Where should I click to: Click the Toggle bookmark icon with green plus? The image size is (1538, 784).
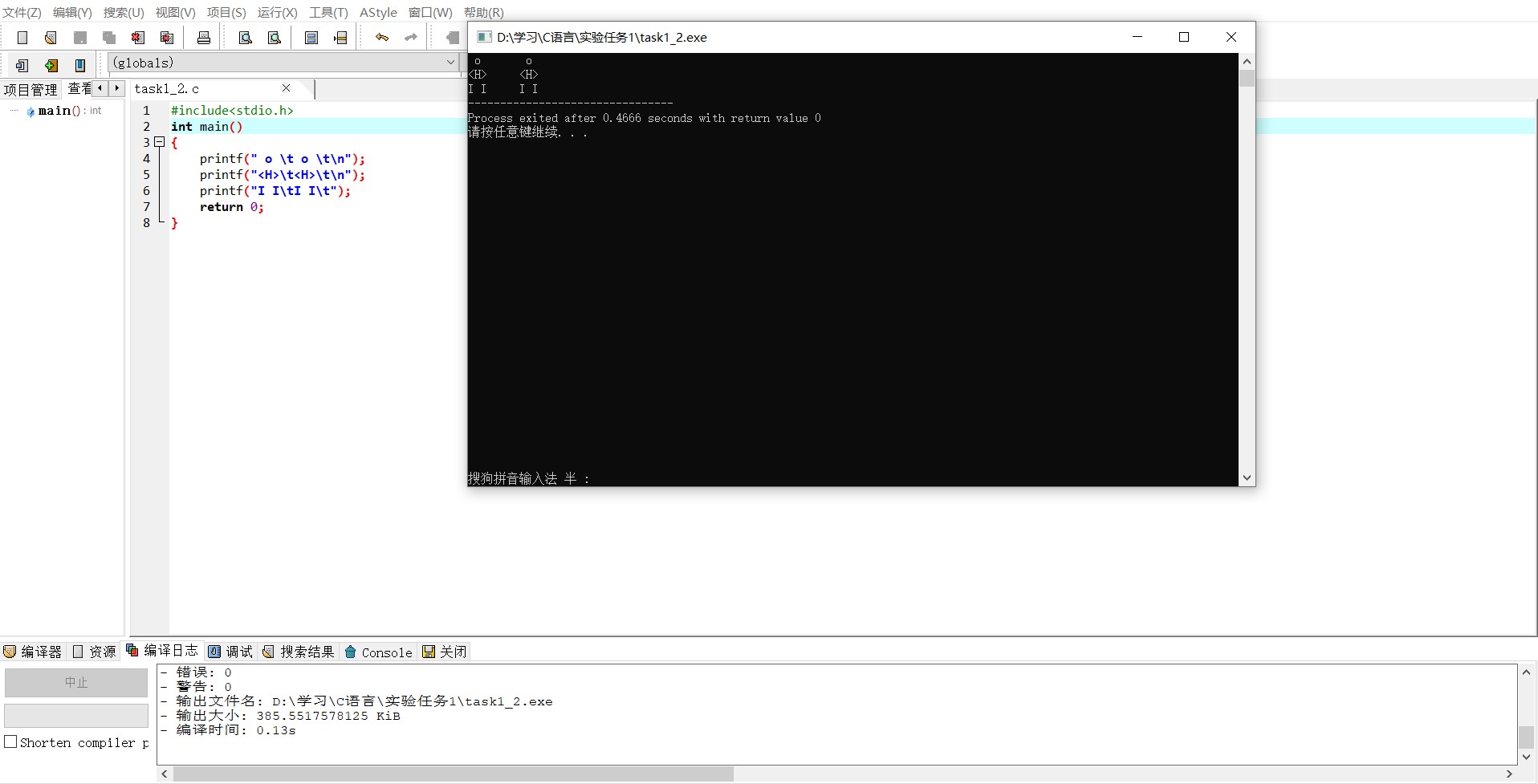click(x=51, y=65)
